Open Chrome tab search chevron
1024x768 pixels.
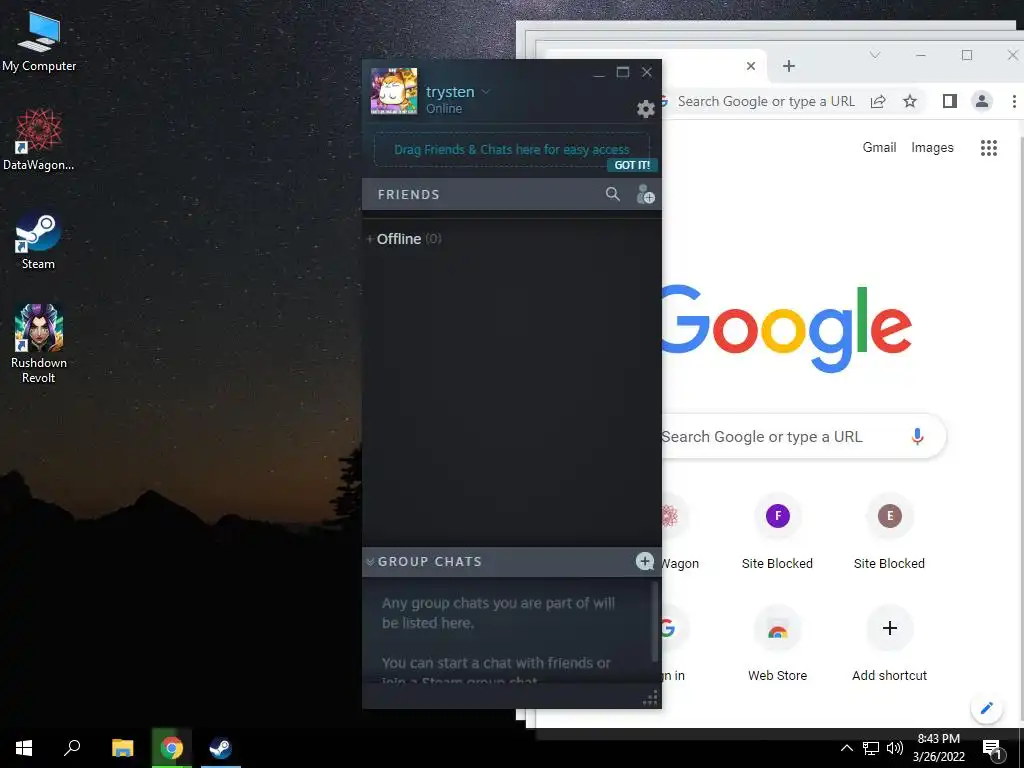point(875,56)
